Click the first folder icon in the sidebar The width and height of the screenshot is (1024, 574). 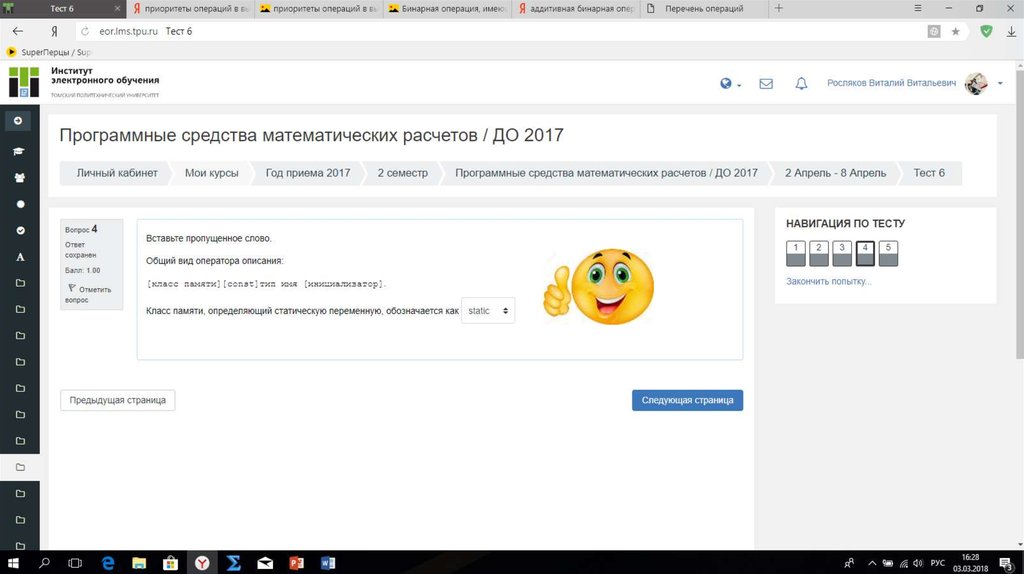pos(20,283)
